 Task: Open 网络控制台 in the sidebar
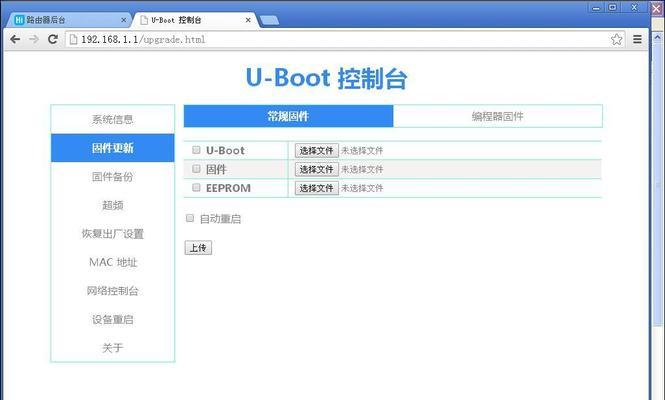click(112, 291)
